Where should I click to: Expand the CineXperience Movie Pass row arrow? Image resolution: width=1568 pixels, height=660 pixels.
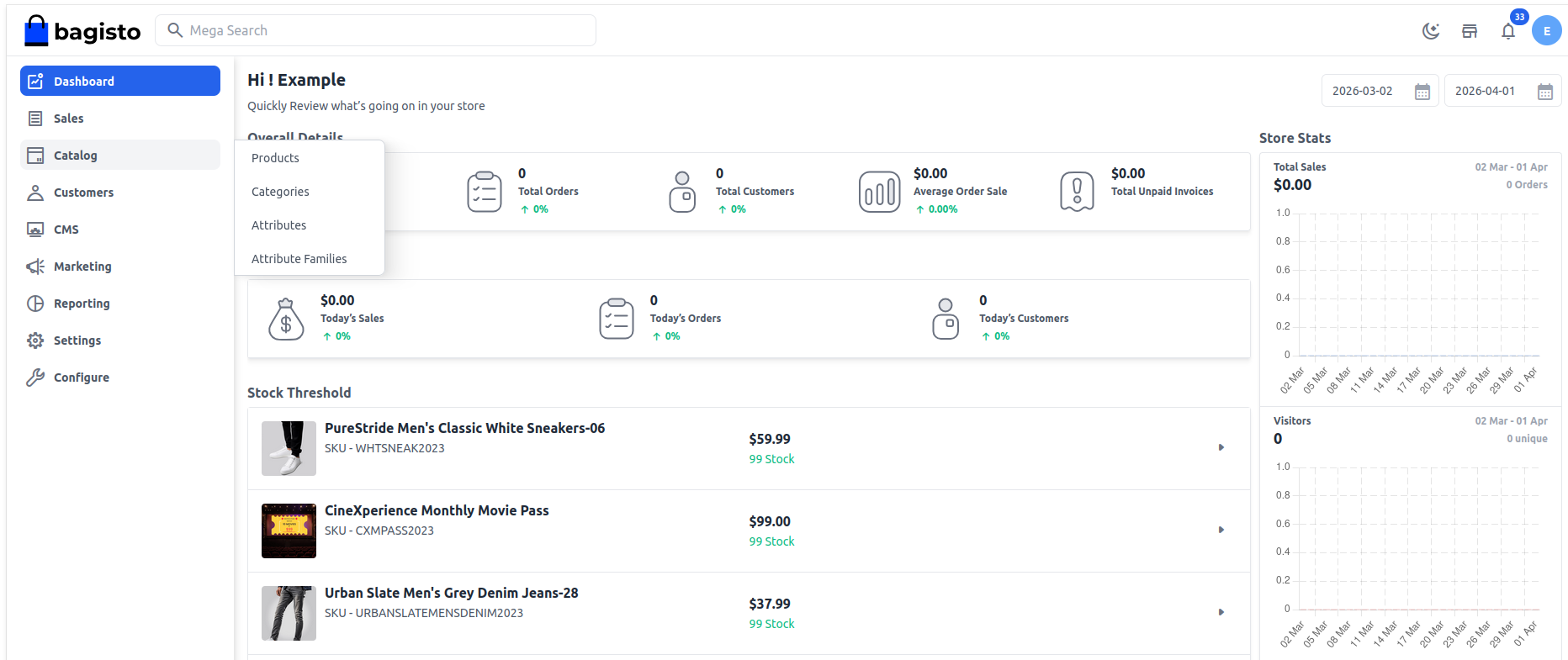tap(1221, 530)
